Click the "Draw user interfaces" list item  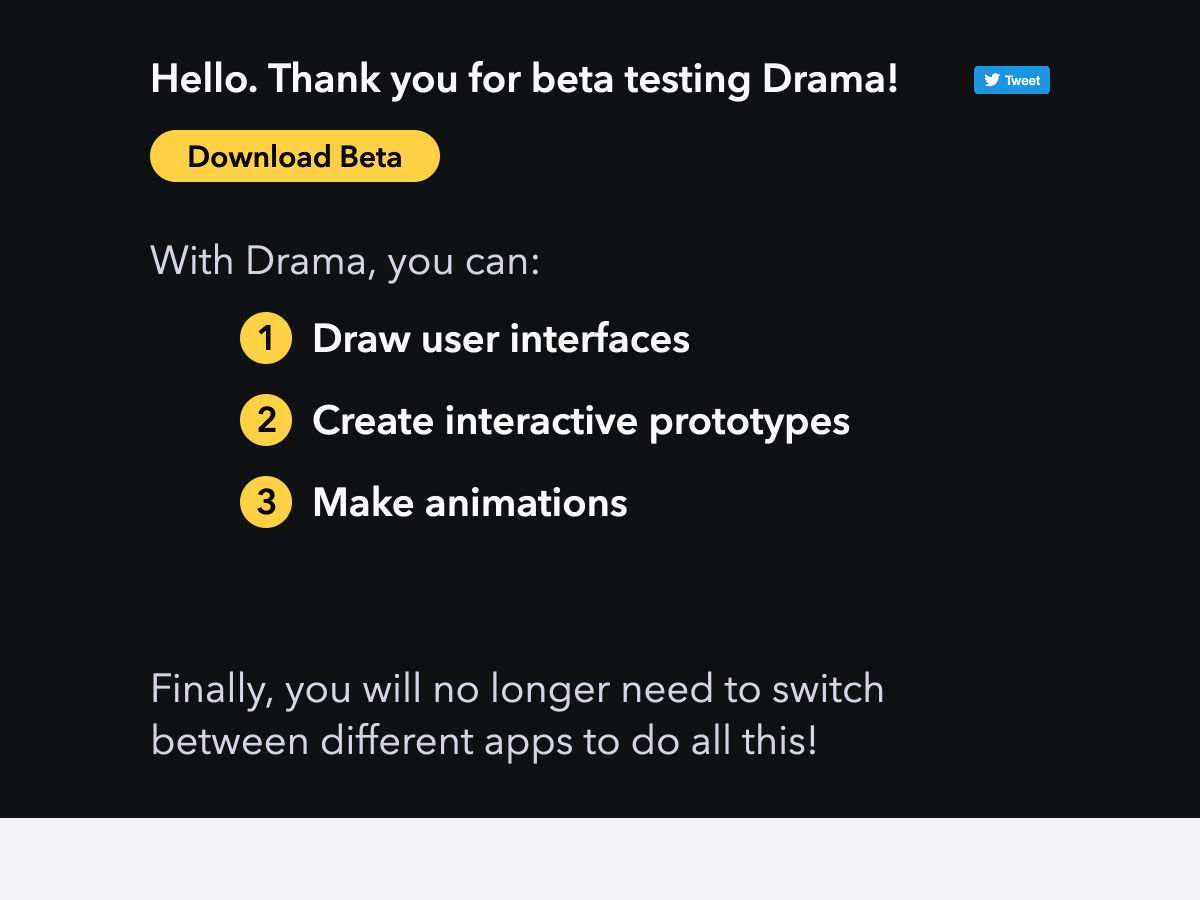(x=500, y=339)
